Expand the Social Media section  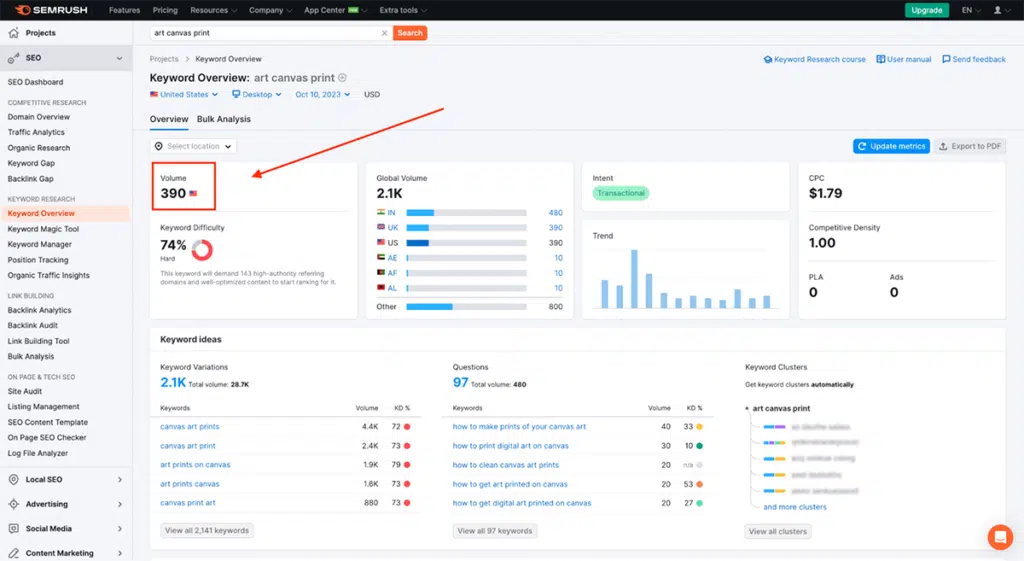point(120,528)
